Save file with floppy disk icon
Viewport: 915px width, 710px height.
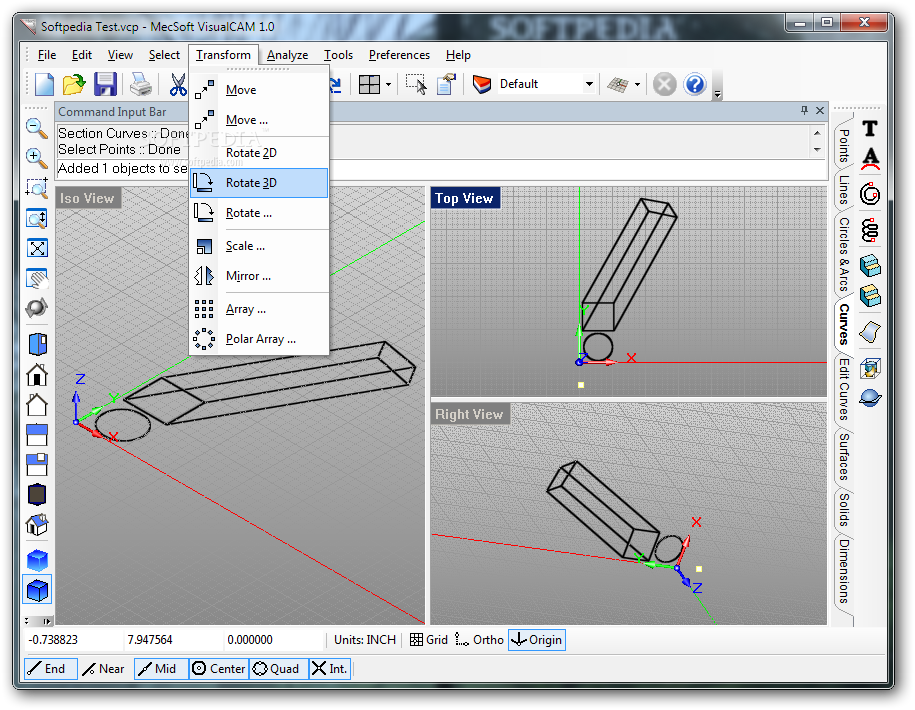106,85
